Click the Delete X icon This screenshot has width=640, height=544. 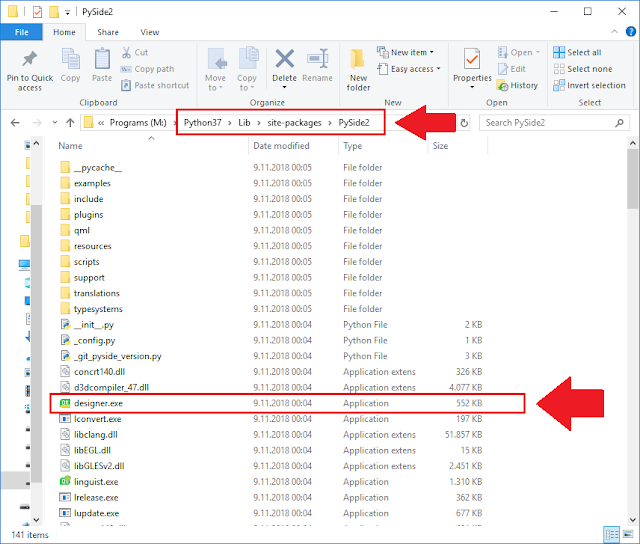pos(284,59)
